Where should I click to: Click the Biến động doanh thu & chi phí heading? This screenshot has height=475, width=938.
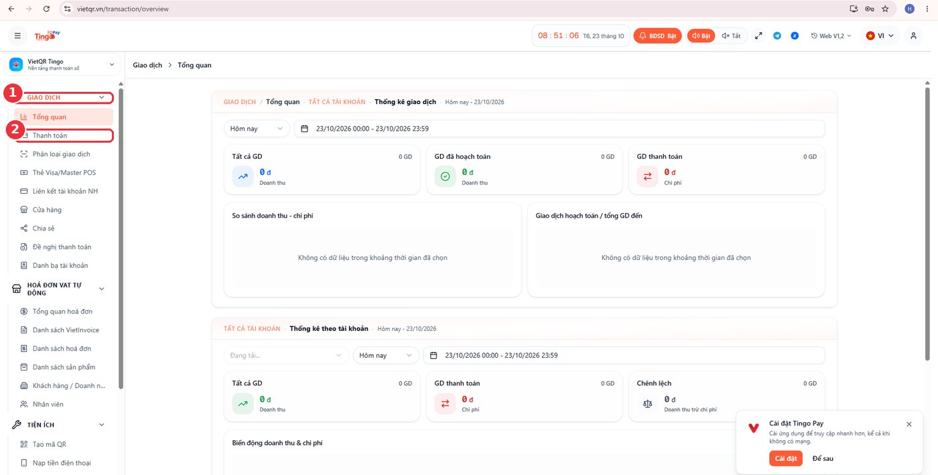coord(278,443)
